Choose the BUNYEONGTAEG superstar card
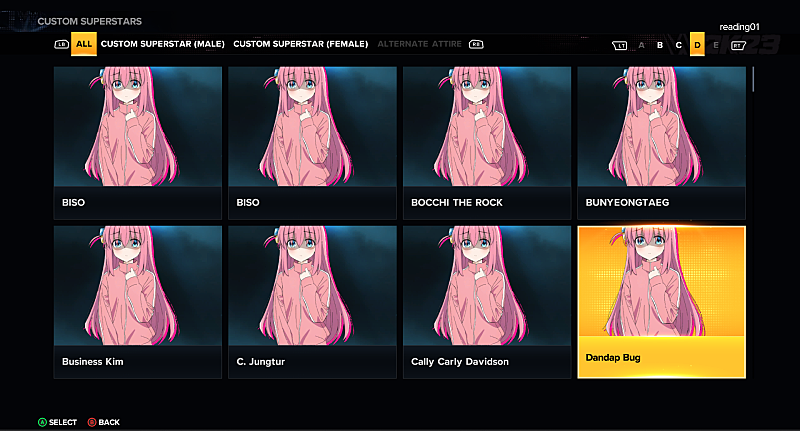The image size is (800, 431). [661, 143]
